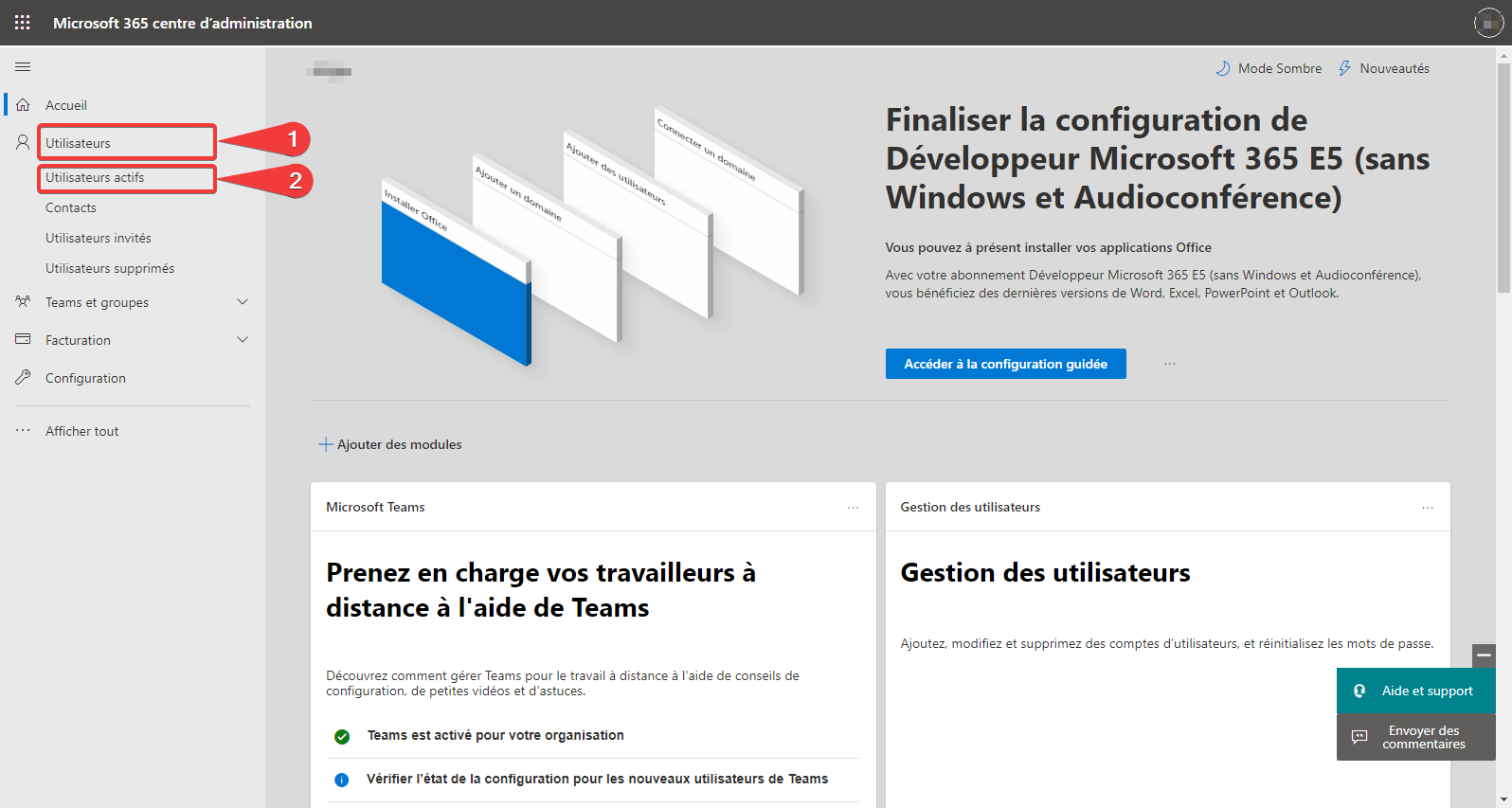This screenshot has width=1512, height=808.
Task: Click Ajouter des modules
Action: (390, 444)
